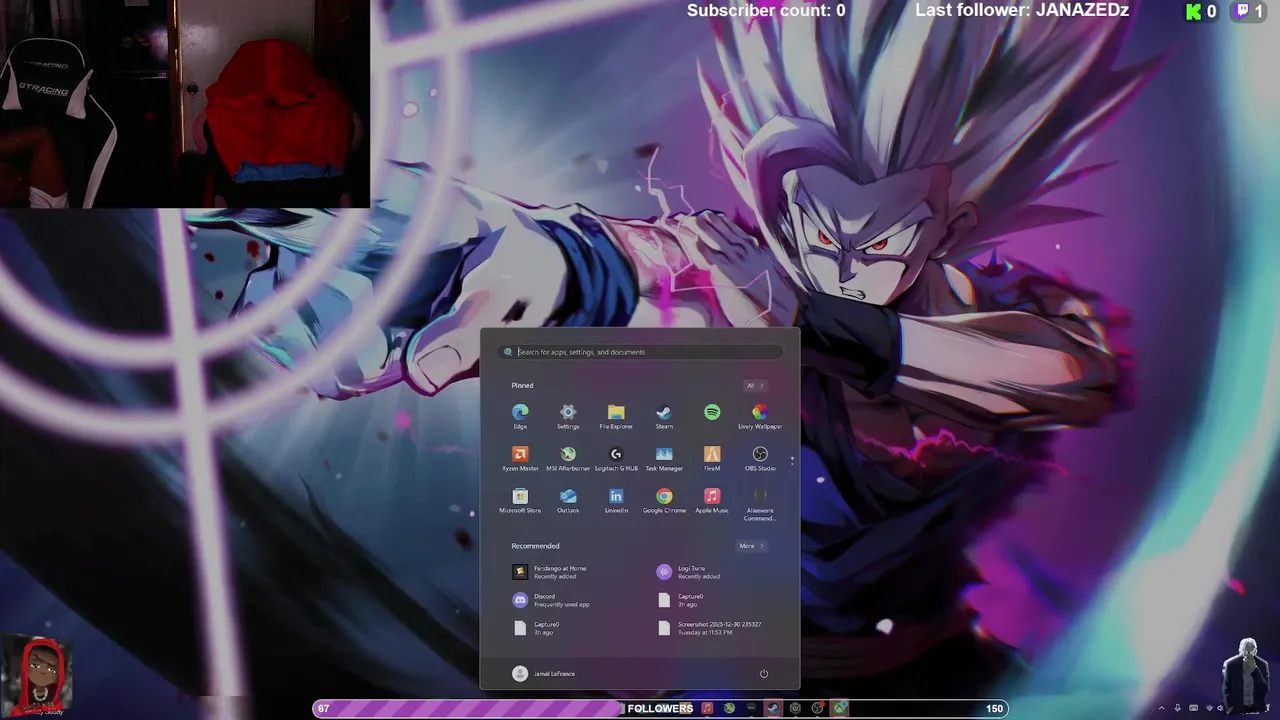Launch FiveM from Start menu
Screen dimensions: 1280x720
coord(712,458)
